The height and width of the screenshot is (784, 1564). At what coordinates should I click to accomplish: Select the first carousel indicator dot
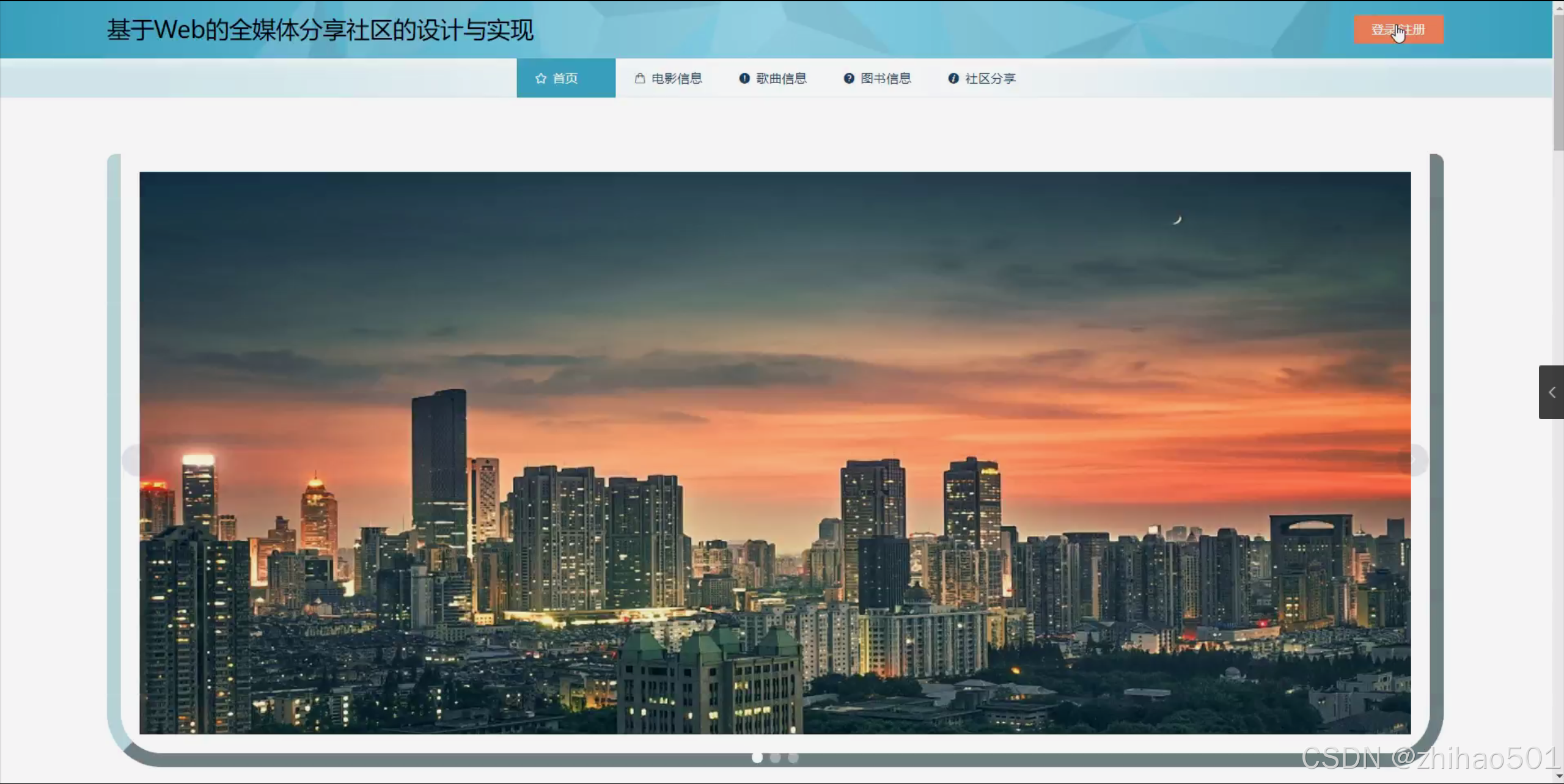click(x=757, y=758)
